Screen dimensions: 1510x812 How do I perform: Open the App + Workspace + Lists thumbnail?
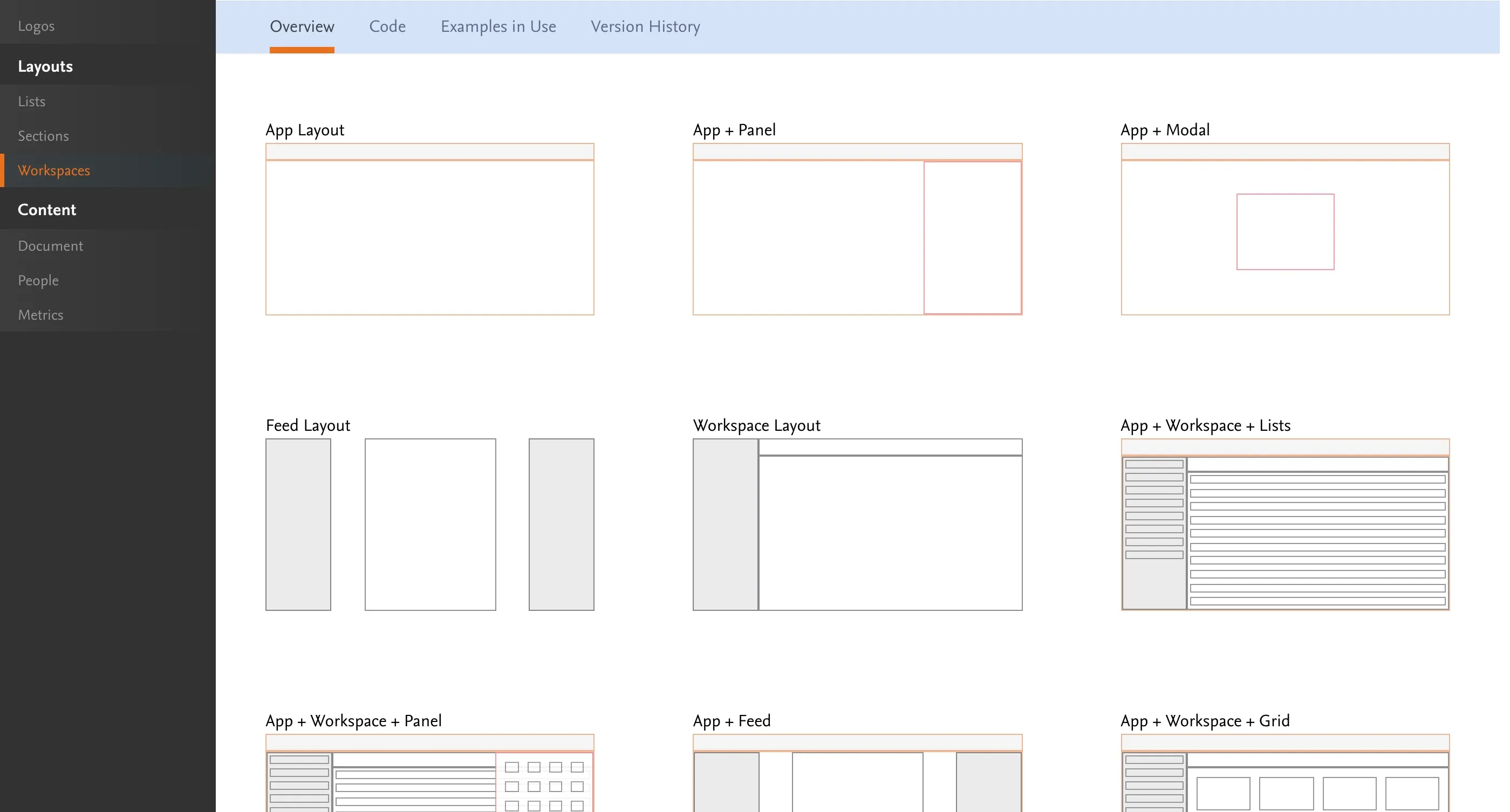click(1286, 524)
